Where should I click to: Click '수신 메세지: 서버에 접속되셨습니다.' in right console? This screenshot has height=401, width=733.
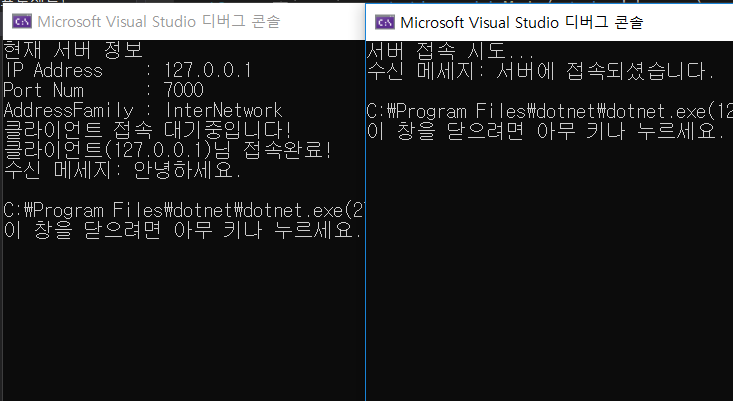[541, 71]
